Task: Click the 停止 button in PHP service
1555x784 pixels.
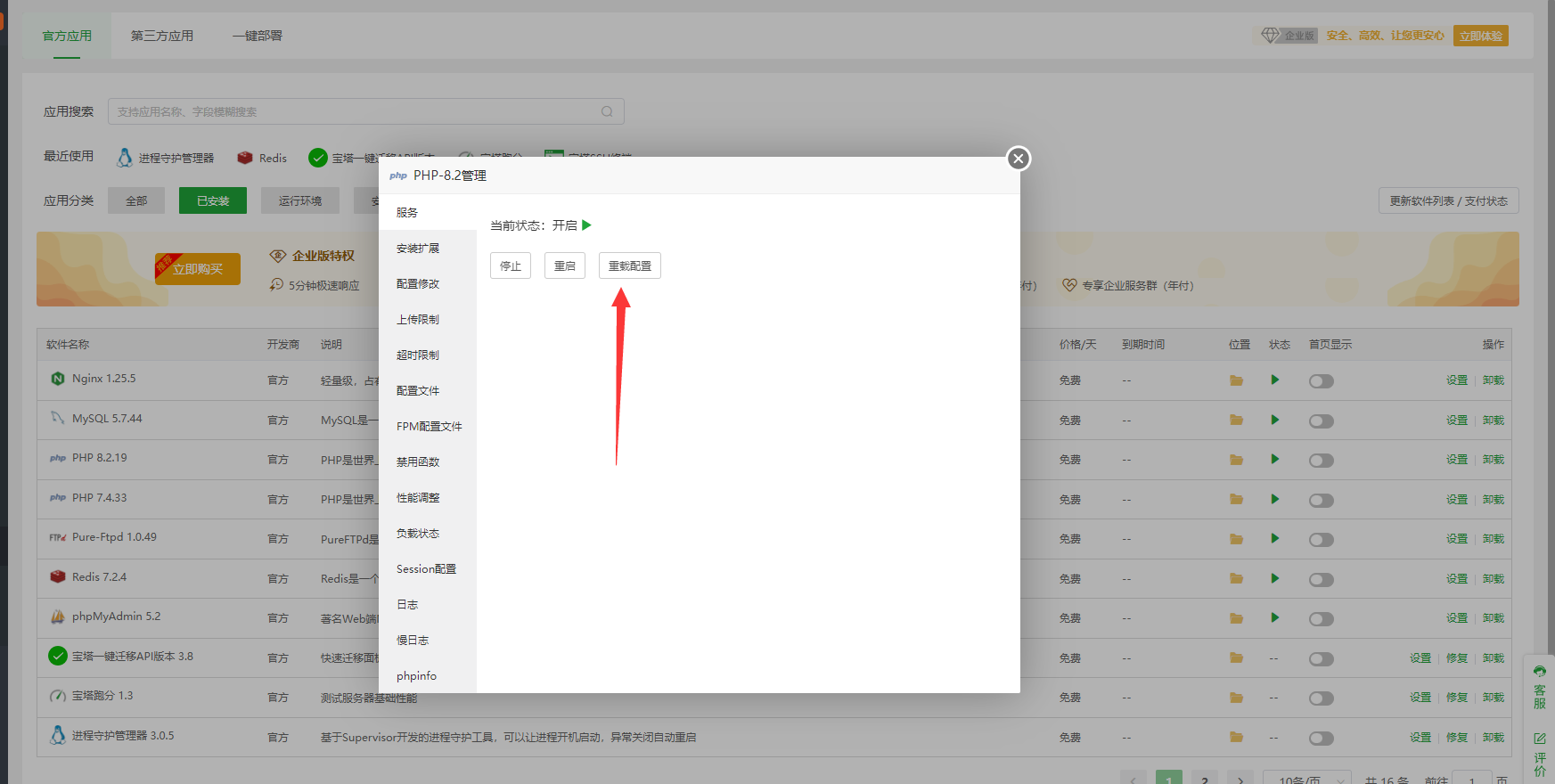Action: (x=511, y=265)
